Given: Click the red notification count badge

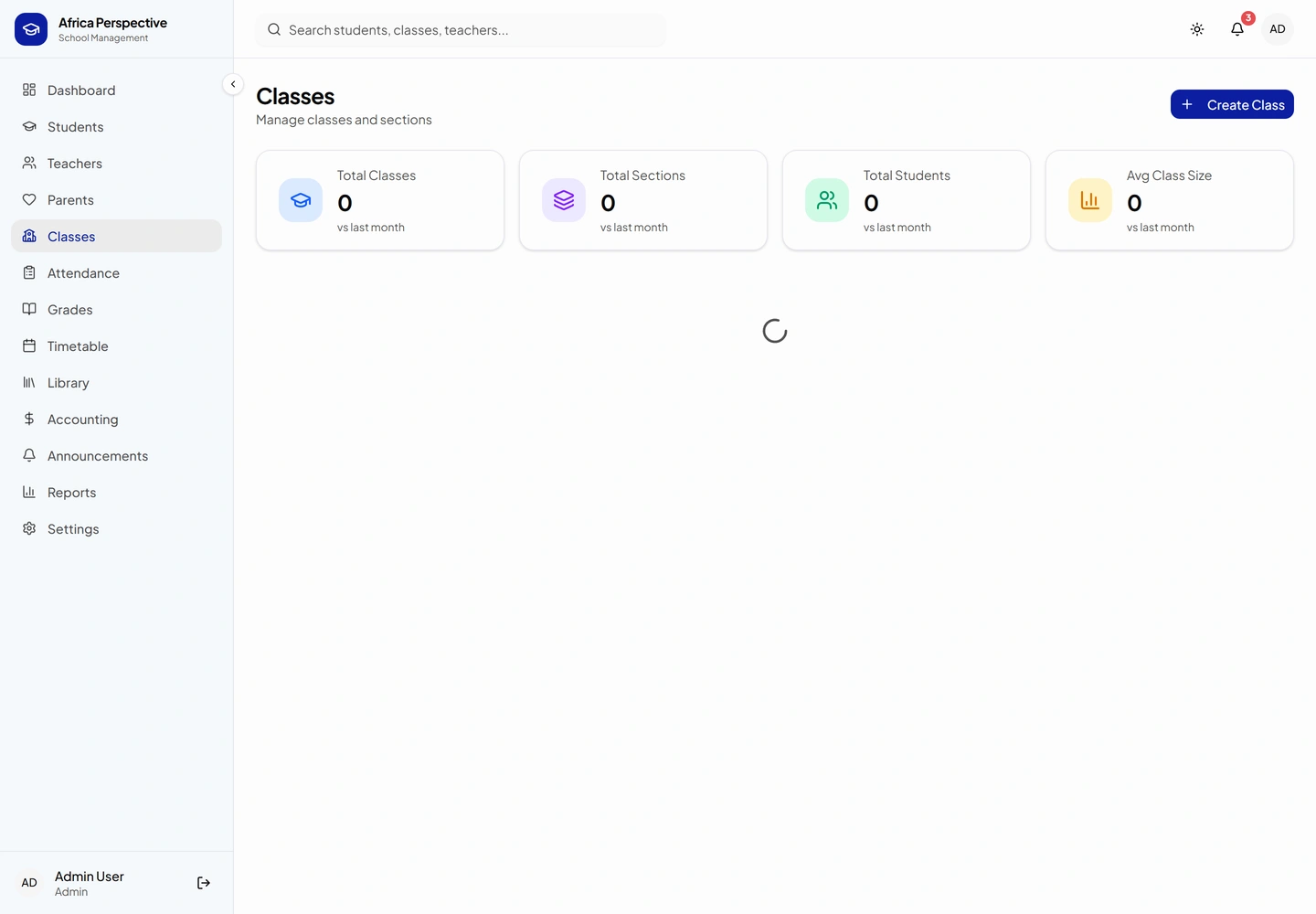Looking at the screenshot, I should coord(1248,18).
